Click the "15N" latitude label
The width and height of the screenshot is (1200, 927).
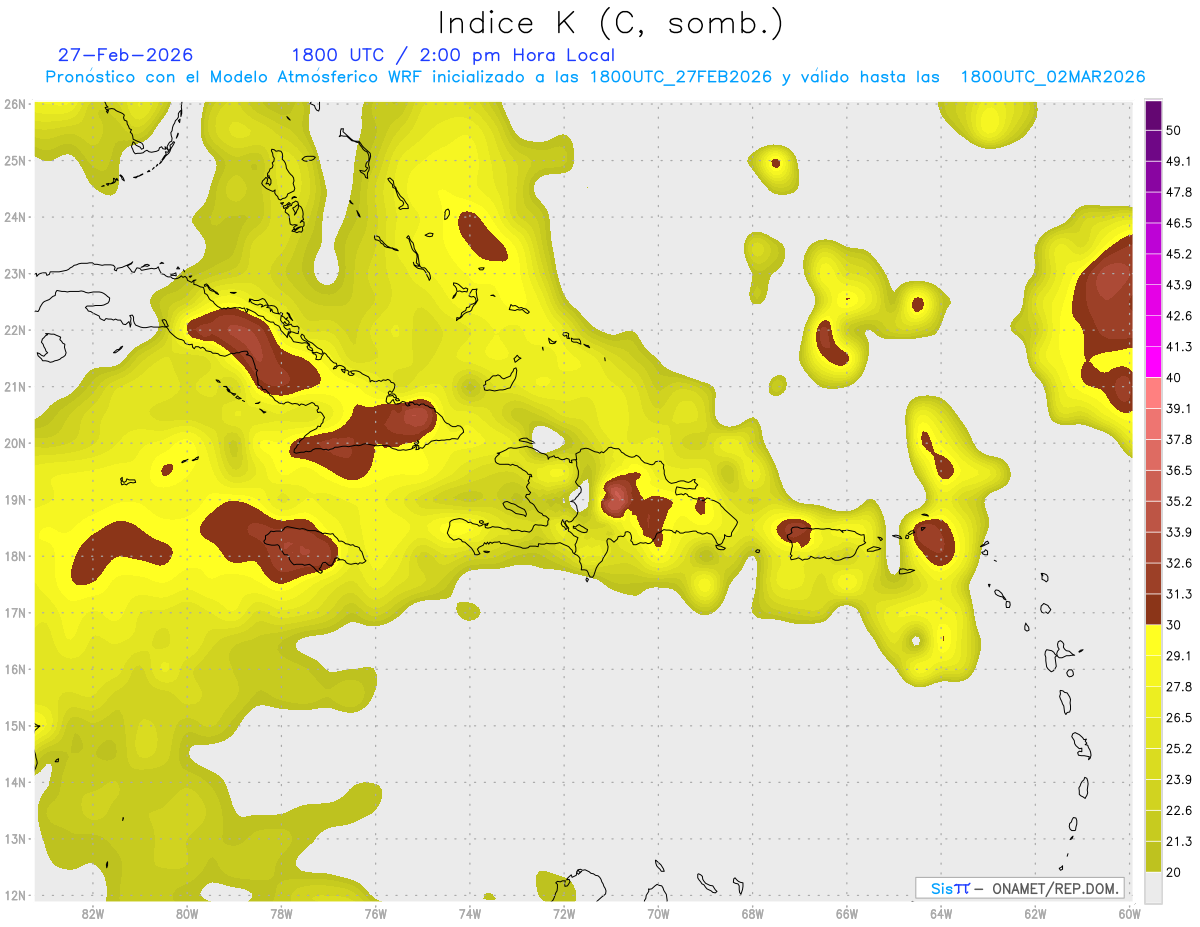coord(16,725)
